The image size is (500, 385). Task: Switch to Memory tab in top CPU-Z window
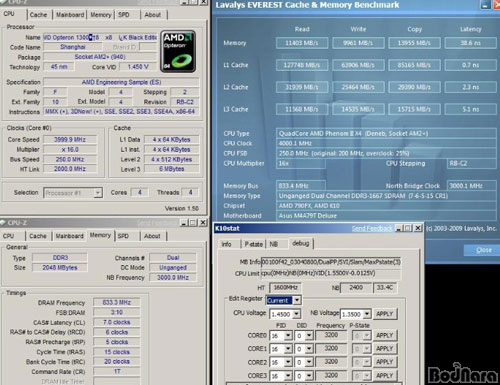point(101,15)
